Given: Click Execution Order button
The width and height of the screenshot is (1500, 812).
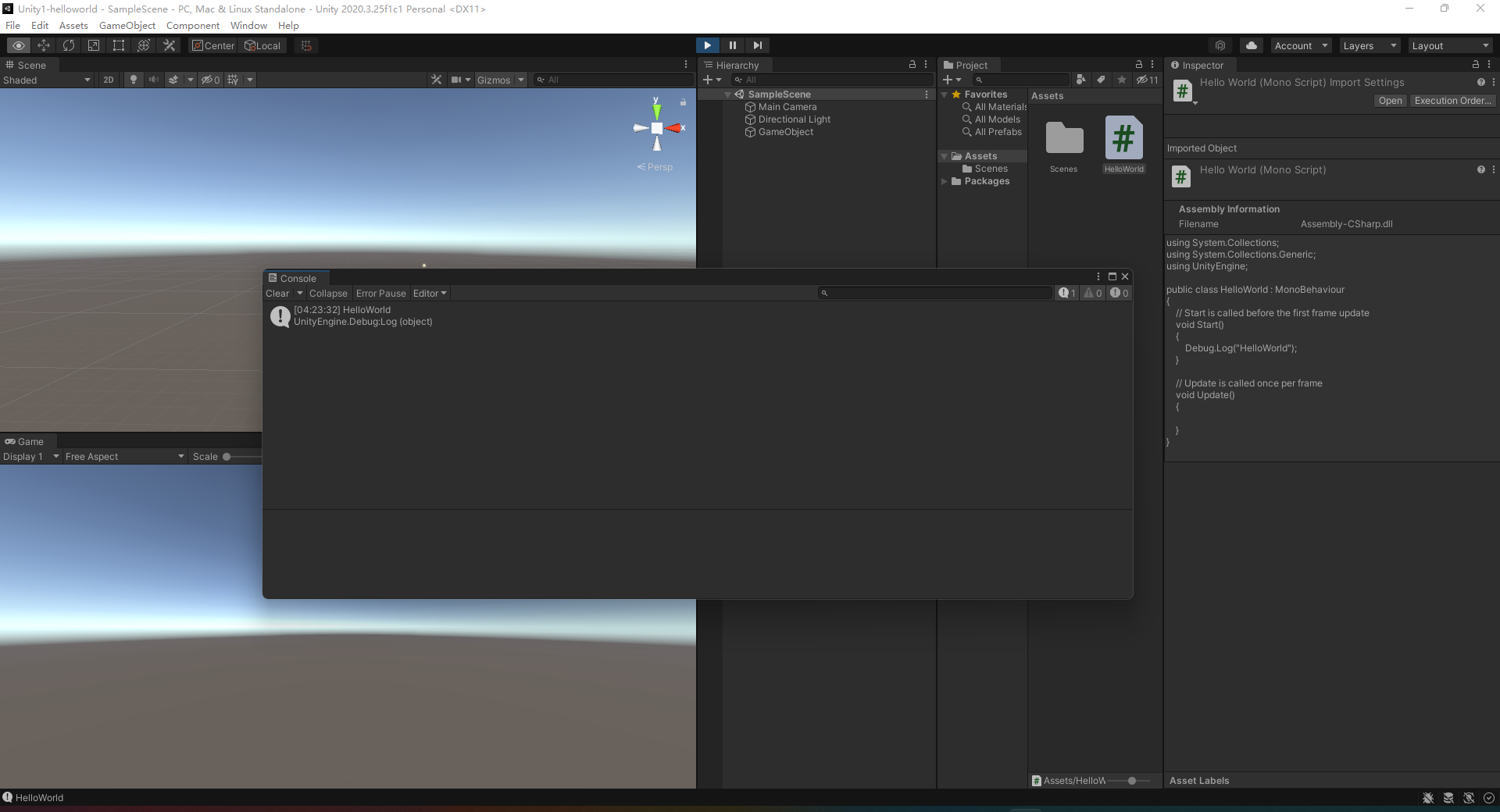Looking at the screenshot, I should (1453, 101).
